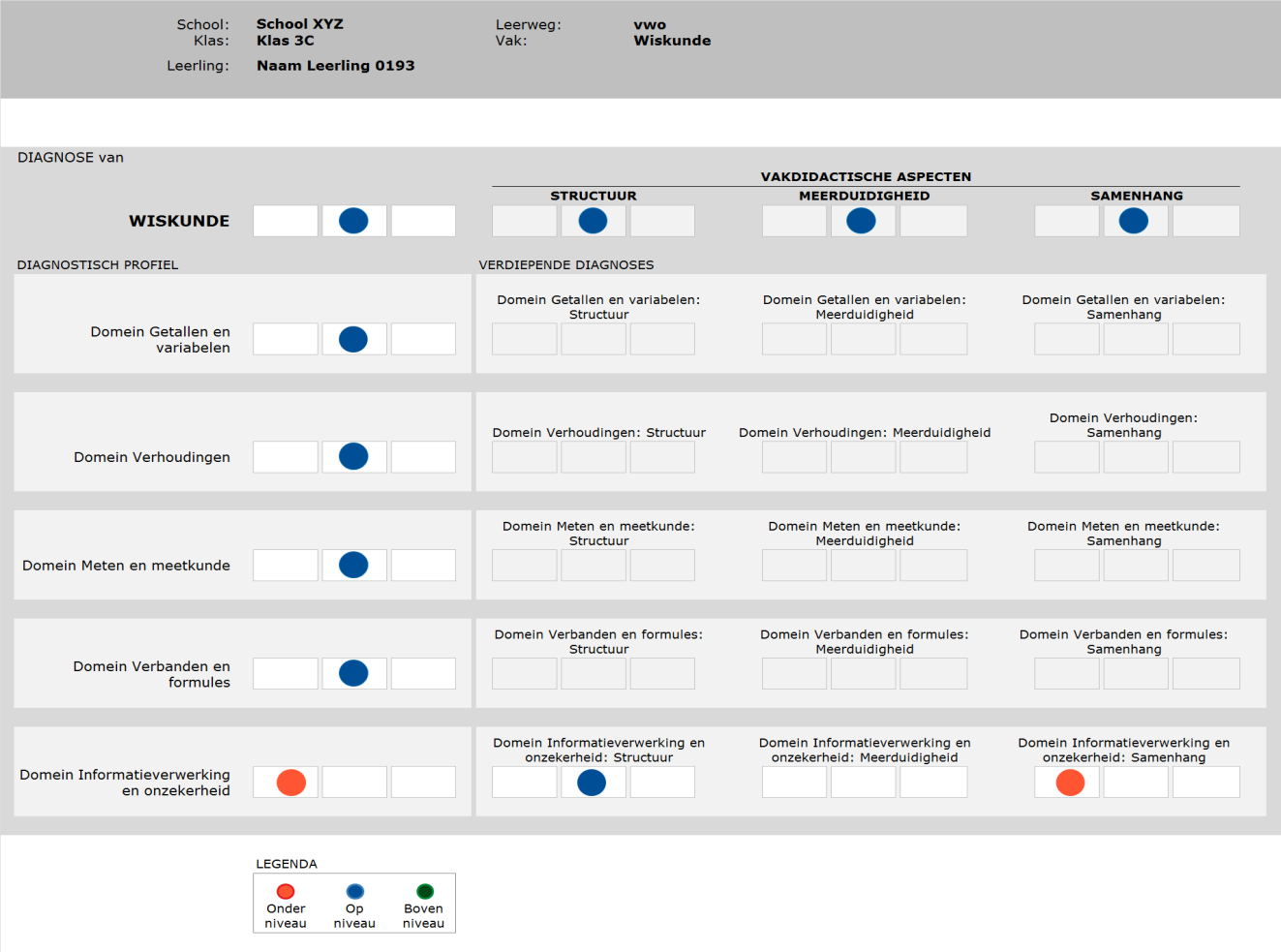
Task: Click red dot in Domein Informatieverwerking en onzekerheid profile row
Action: coord(291,782)
